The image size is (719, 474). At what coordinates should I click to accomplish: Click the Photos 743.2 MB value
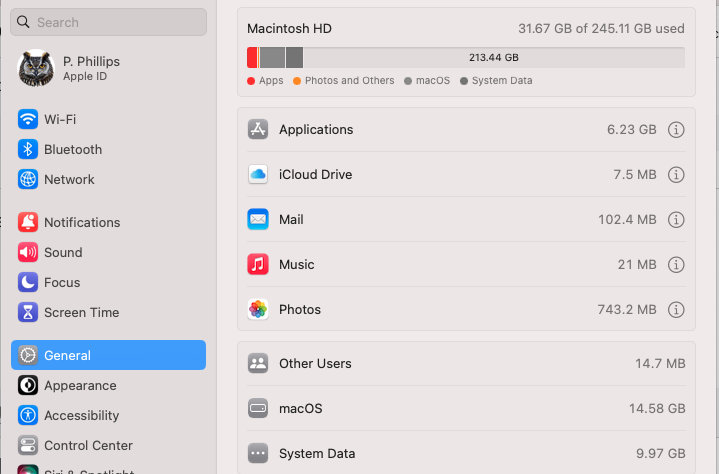click(x=627, y=309)
